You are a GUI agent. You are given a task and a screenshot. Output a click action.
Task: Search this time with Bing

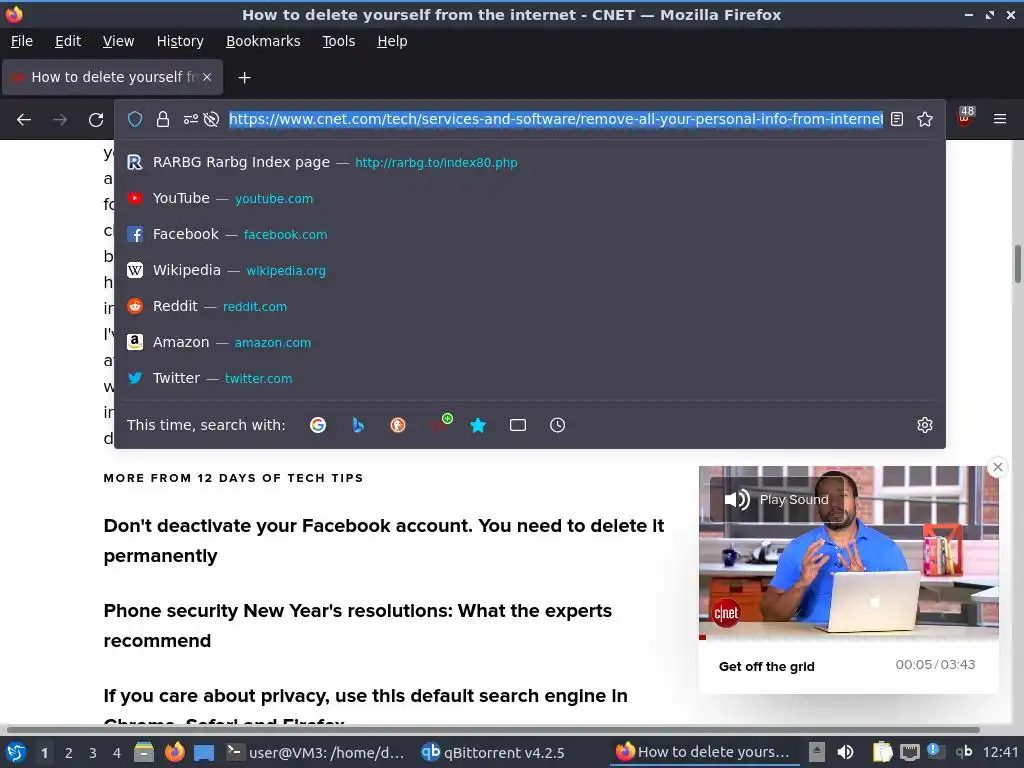(x=358, y=425)
